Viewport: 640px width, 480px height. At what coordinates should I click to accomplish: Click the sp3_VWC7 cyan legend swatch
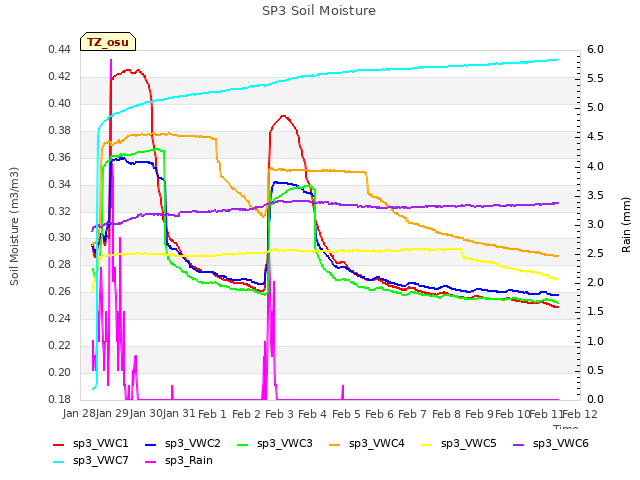[59, 462]
